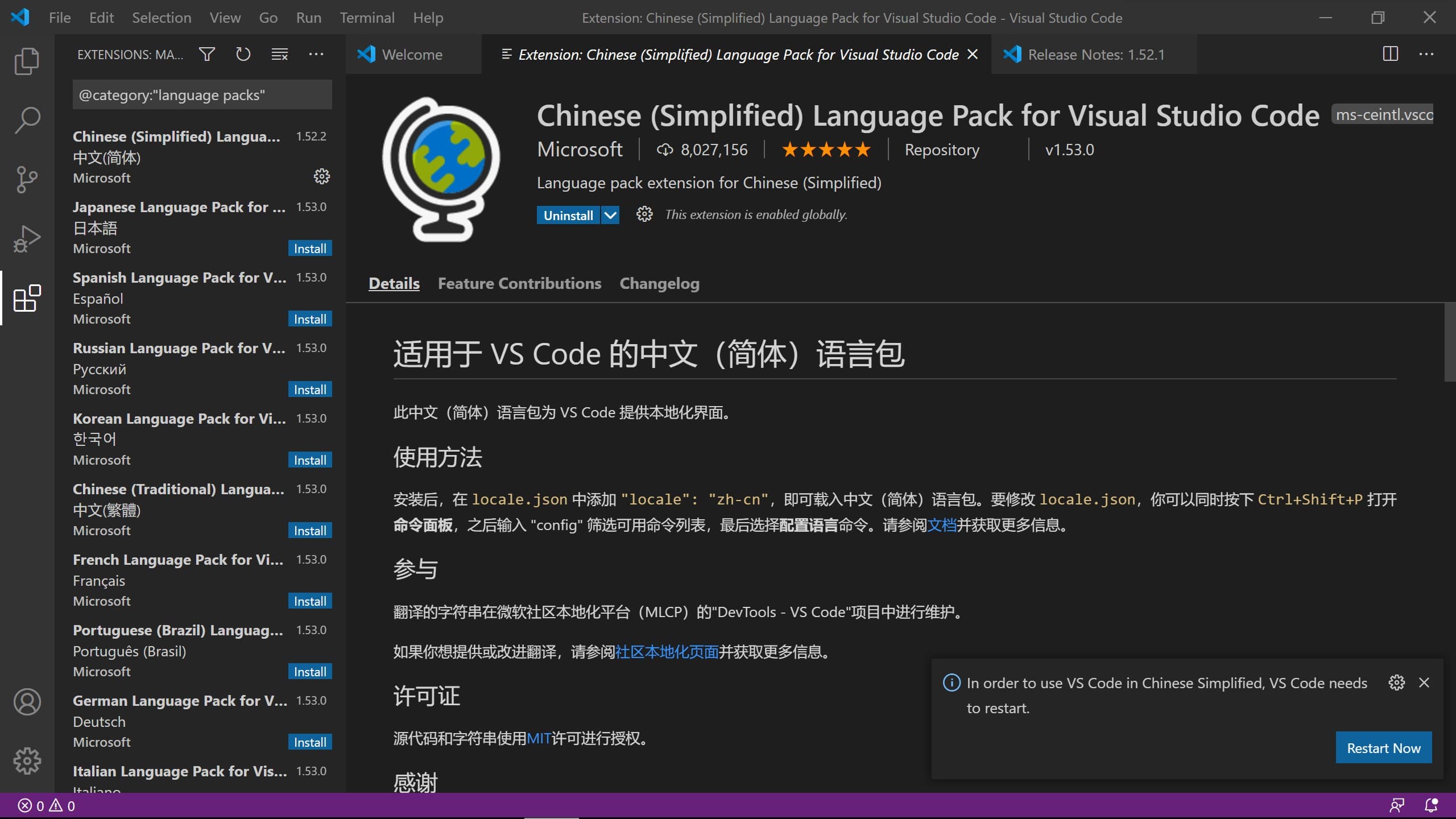This screenshot has width=1456, height=819.
Task: Install the French Language Pack
Action: [x=310, y=601]
